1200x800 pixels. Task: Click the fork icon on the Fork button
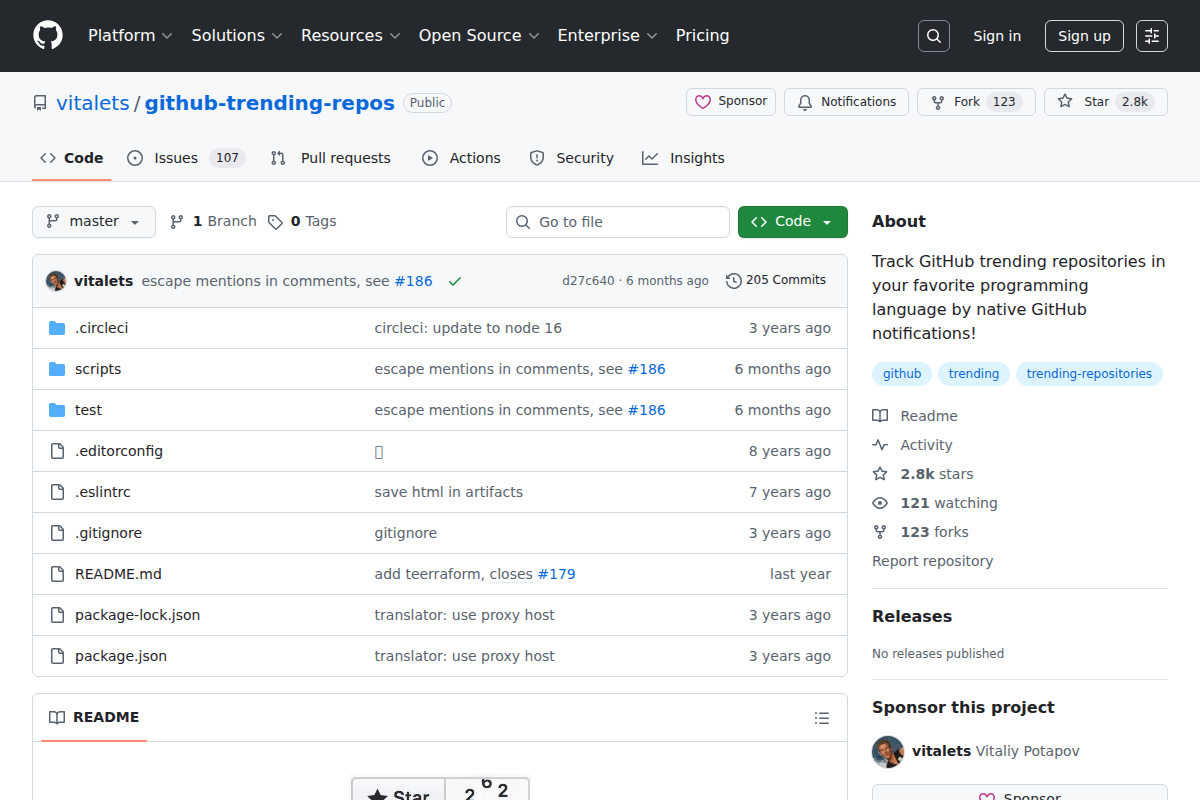point(937,101)
